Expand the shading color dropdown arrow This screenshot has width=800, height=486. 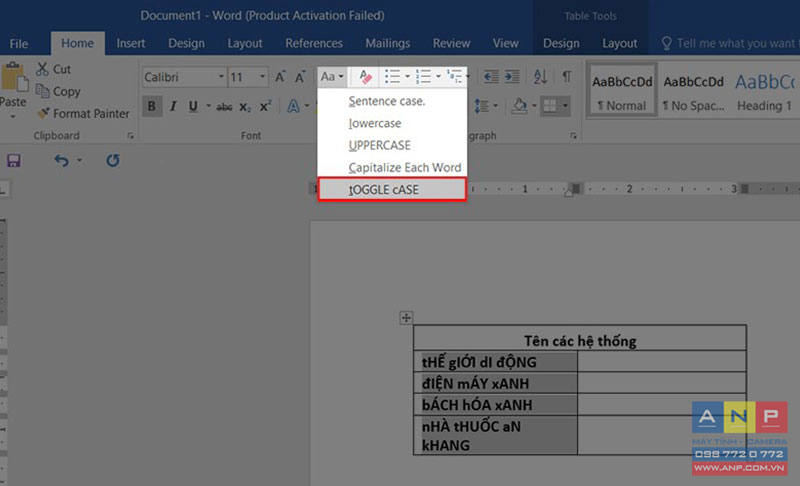[534, 106]
